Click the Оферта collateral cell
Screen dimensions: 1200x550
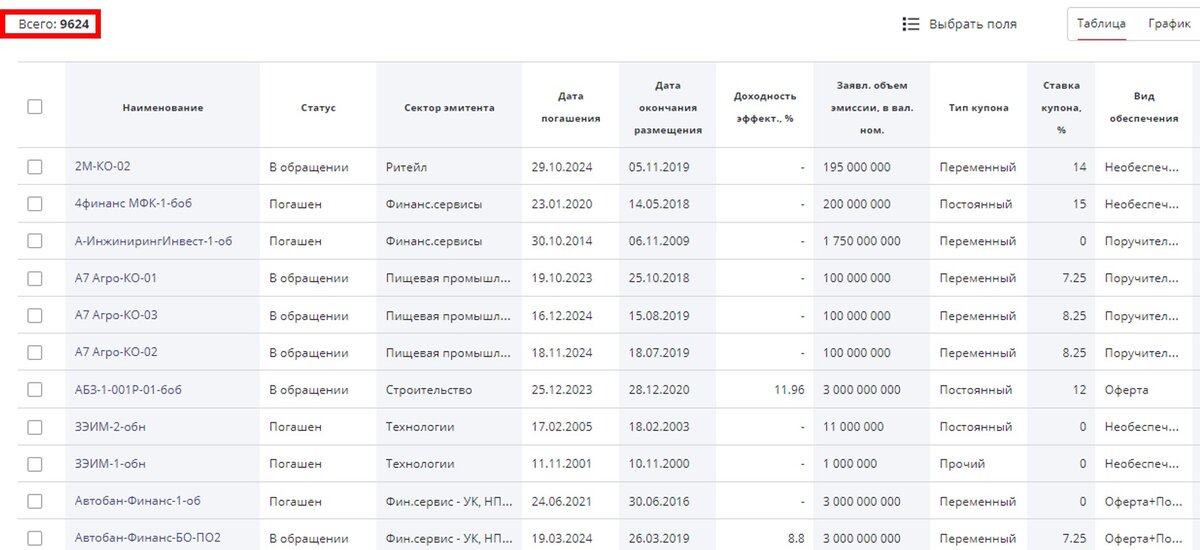click(x=1127, y=390)
